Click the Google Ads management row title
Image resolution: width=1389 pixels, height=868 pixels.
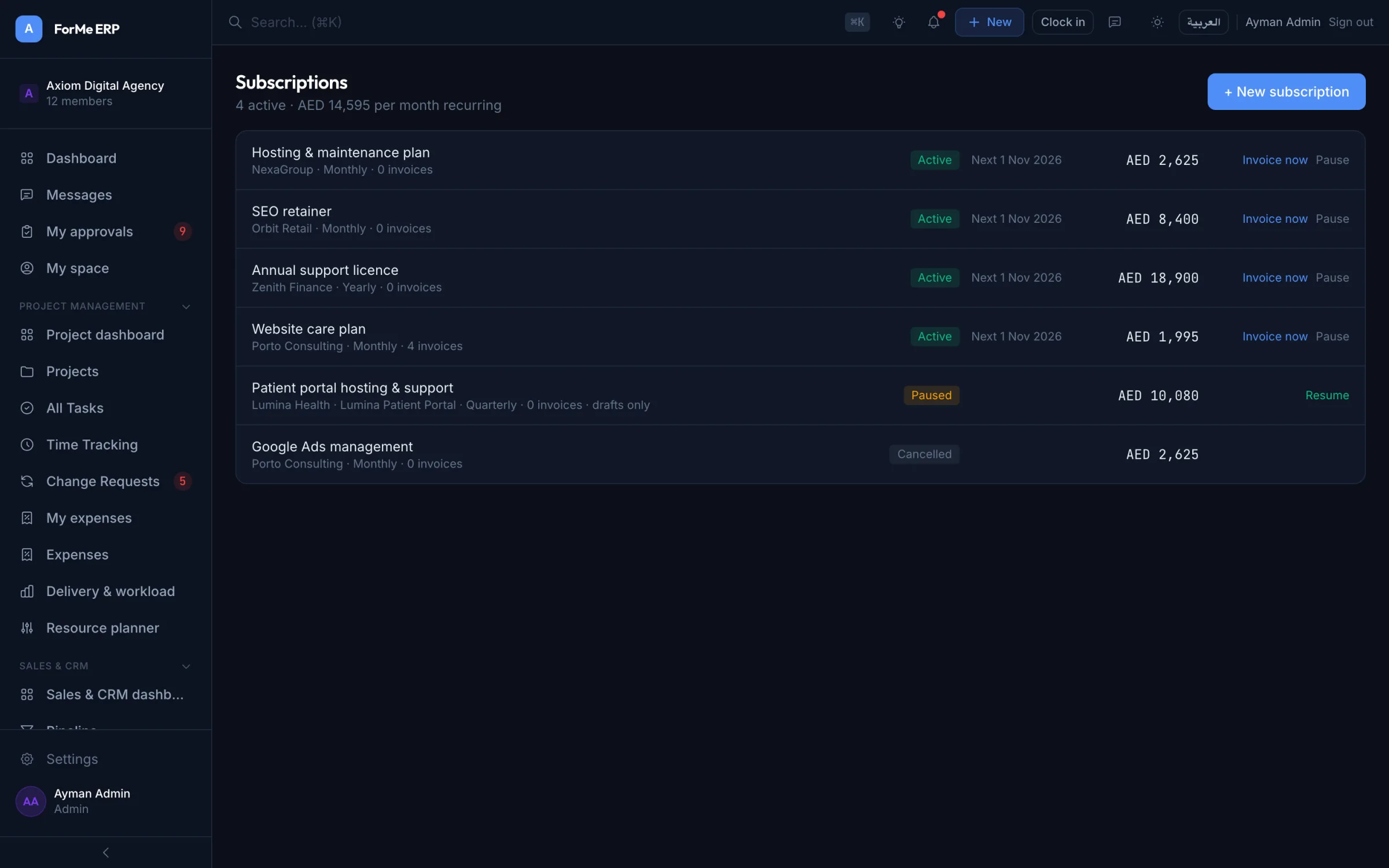coord(332,447)
